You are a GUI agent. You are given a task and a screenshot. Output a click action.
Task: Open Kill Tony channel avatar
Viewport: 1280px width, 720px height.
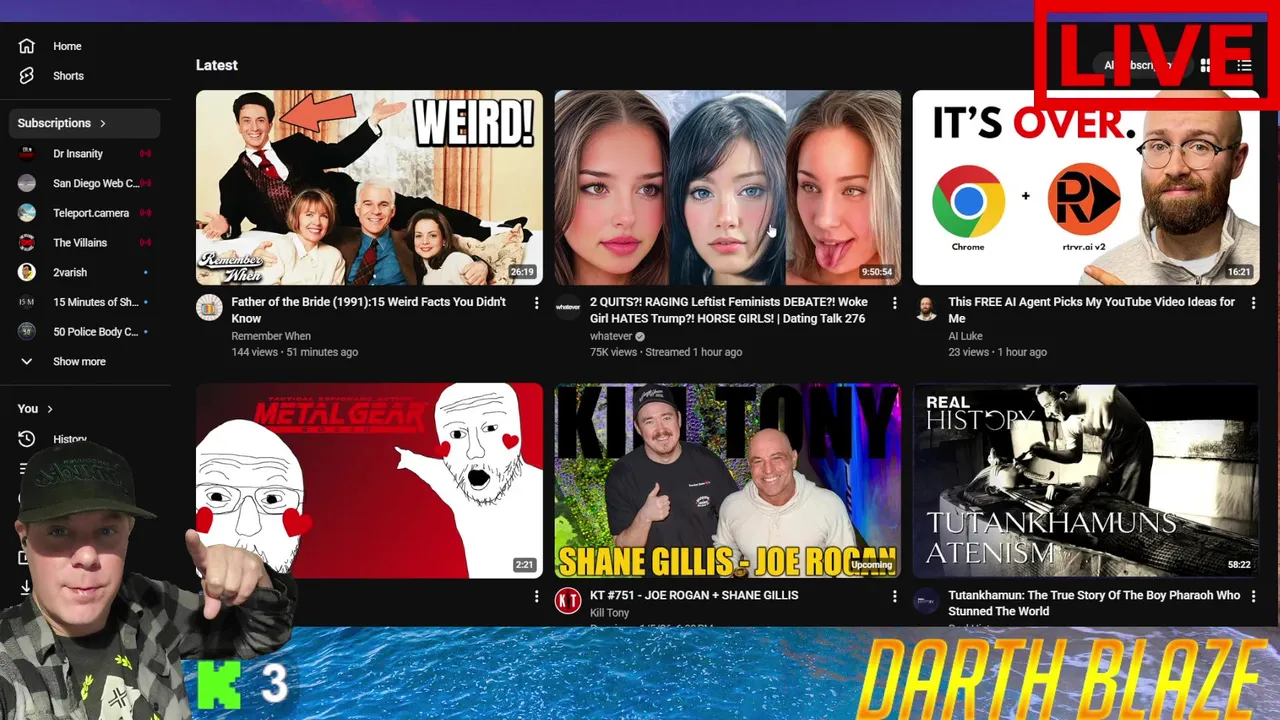pyautogui.click(x=568, y=600)
